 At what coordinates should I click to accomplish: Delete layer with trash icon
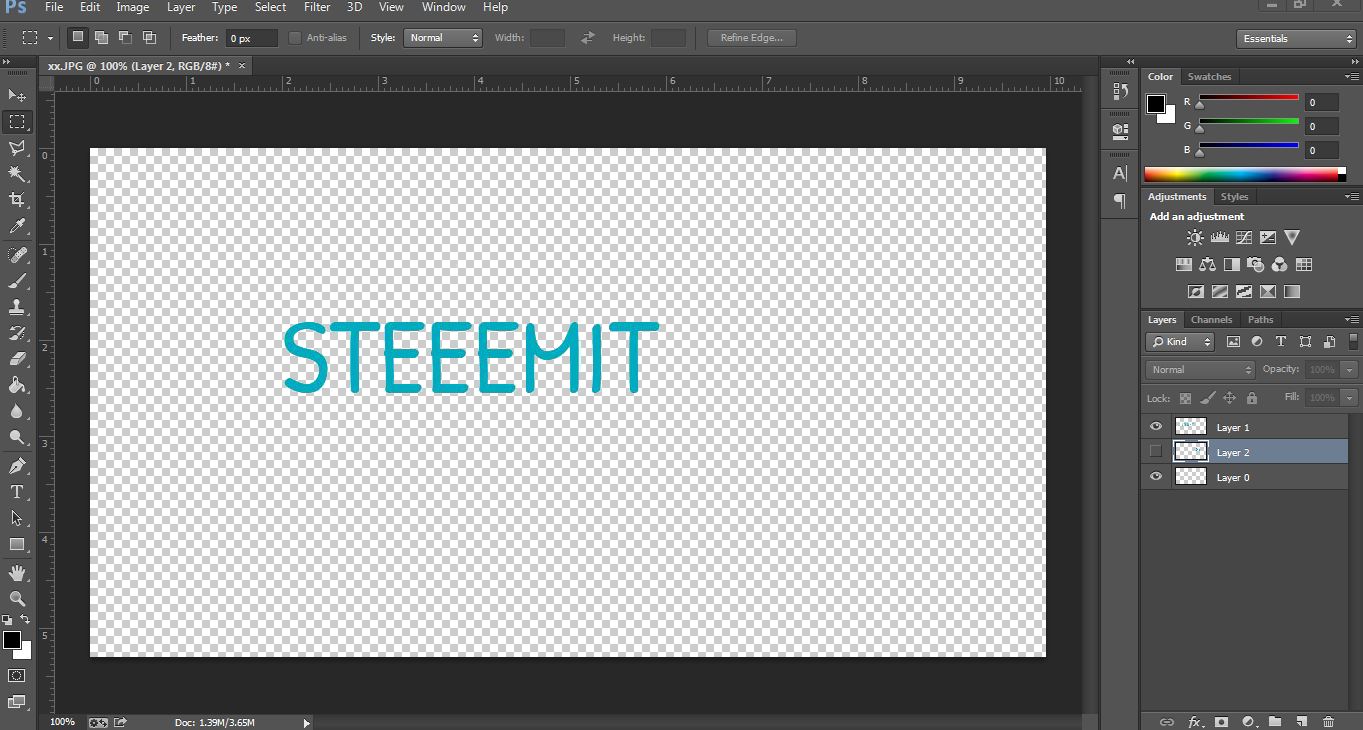(x=1328, y=721)
